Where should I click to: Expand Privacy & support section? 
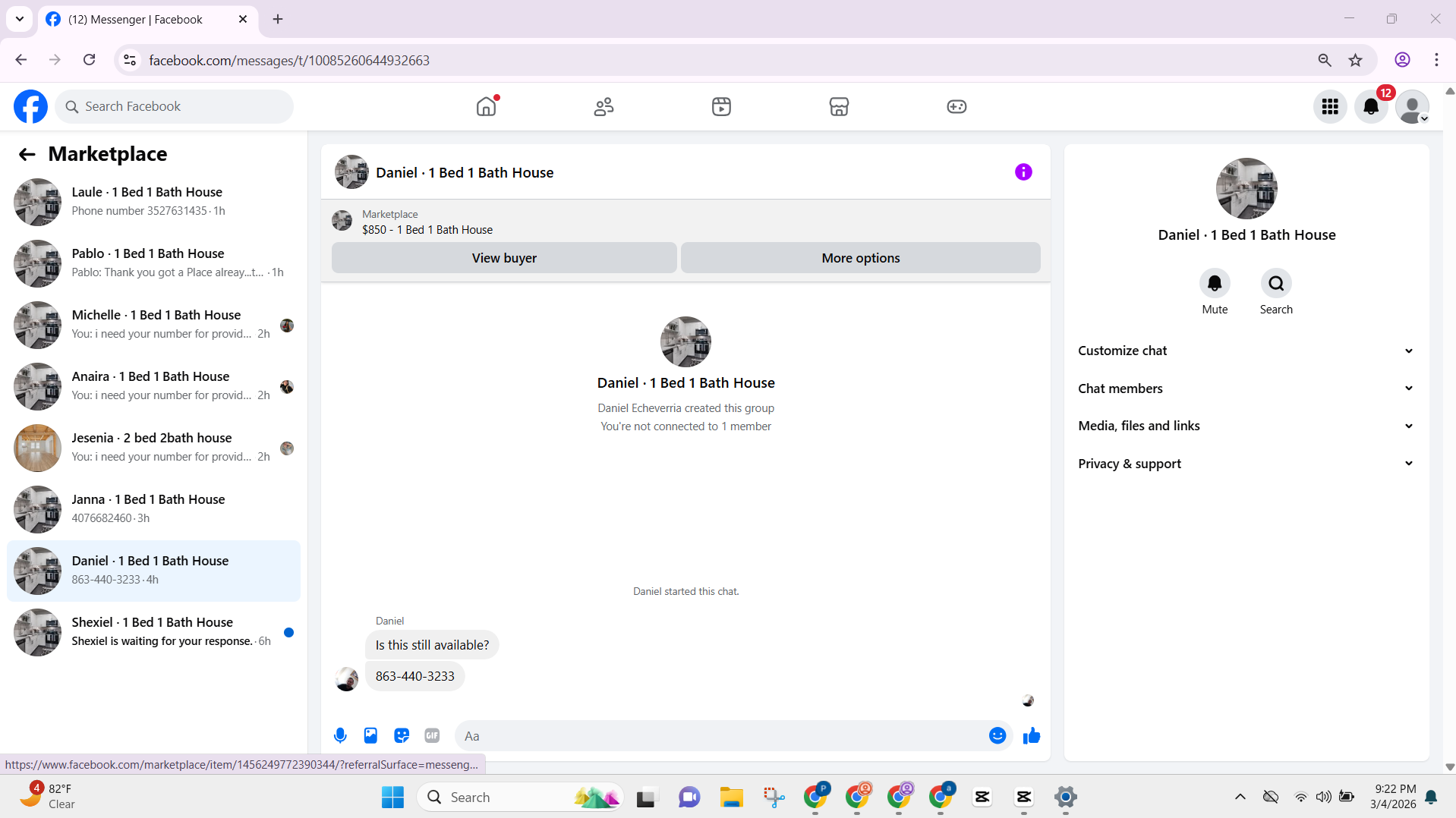coord(1246,464)
